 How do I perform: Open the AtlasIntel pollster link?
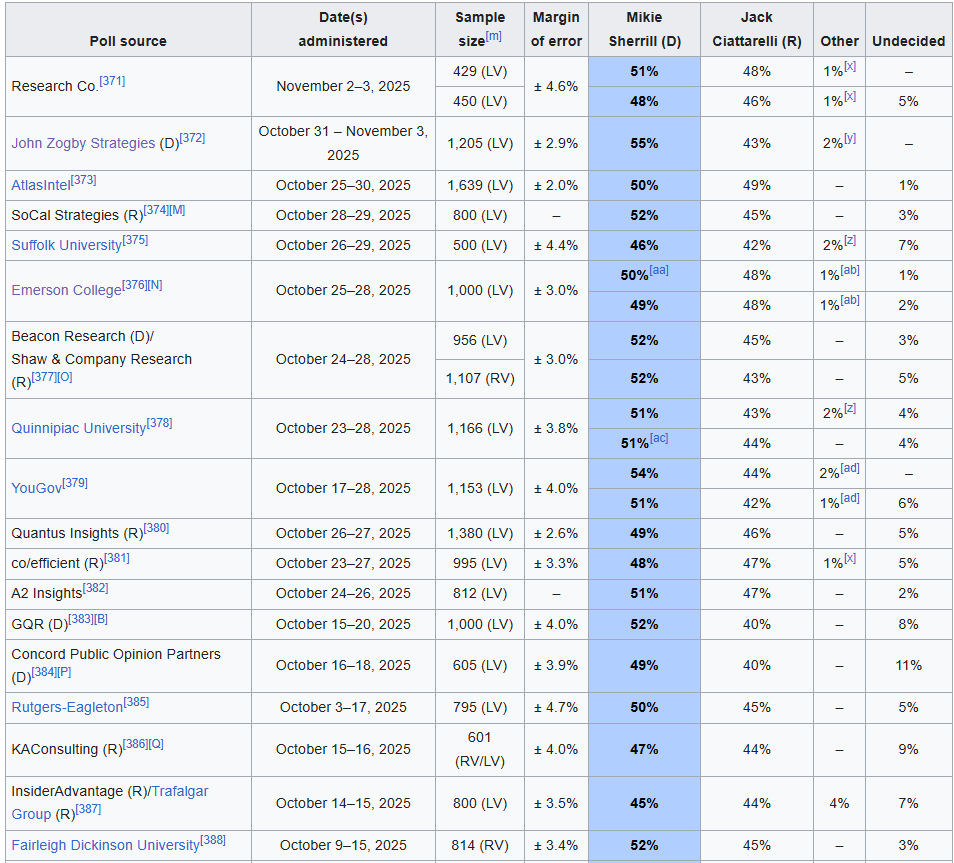click(41, 185)
